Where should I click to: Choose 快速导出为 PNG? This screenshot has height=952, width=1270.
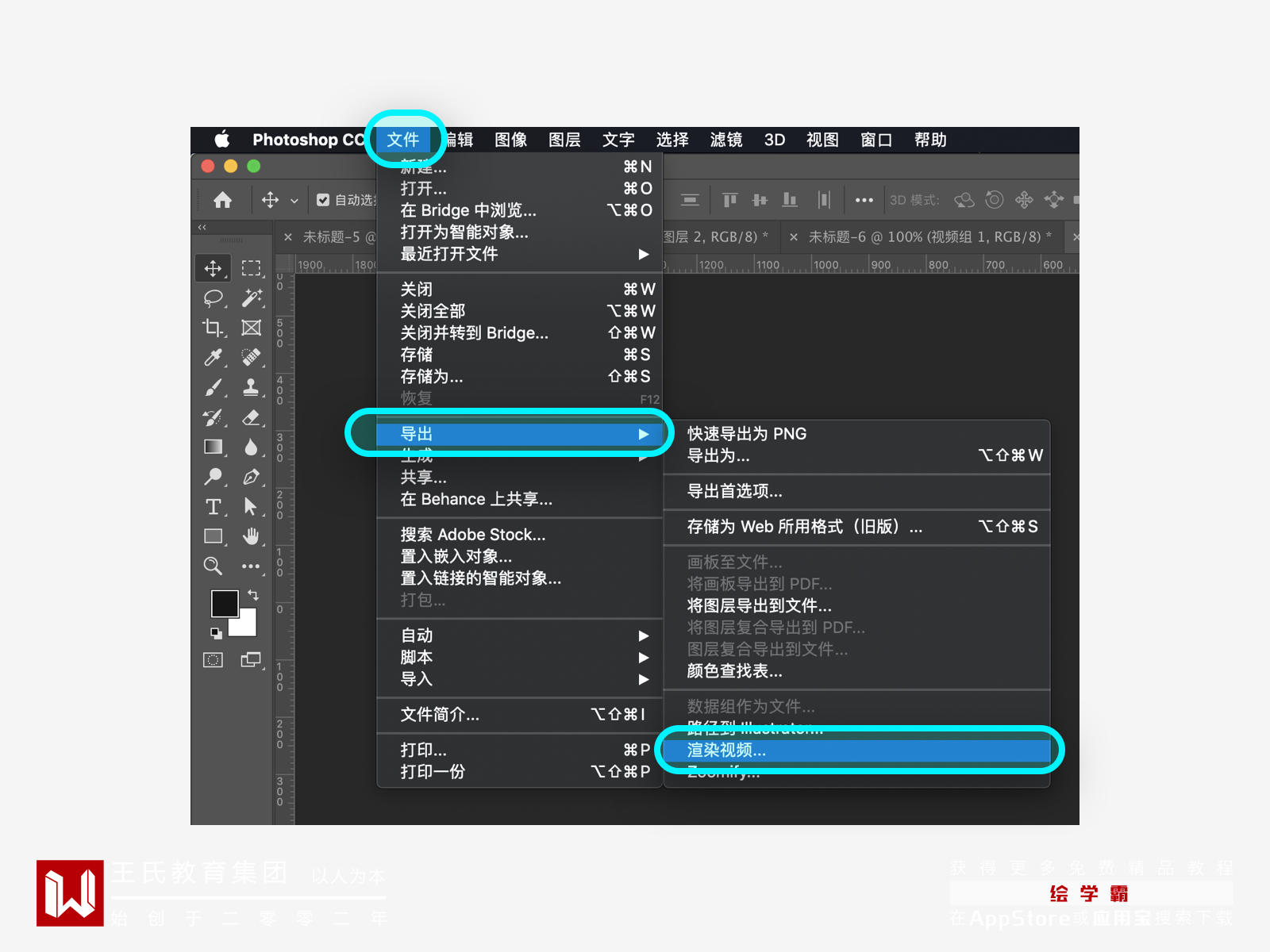[856, 434]
